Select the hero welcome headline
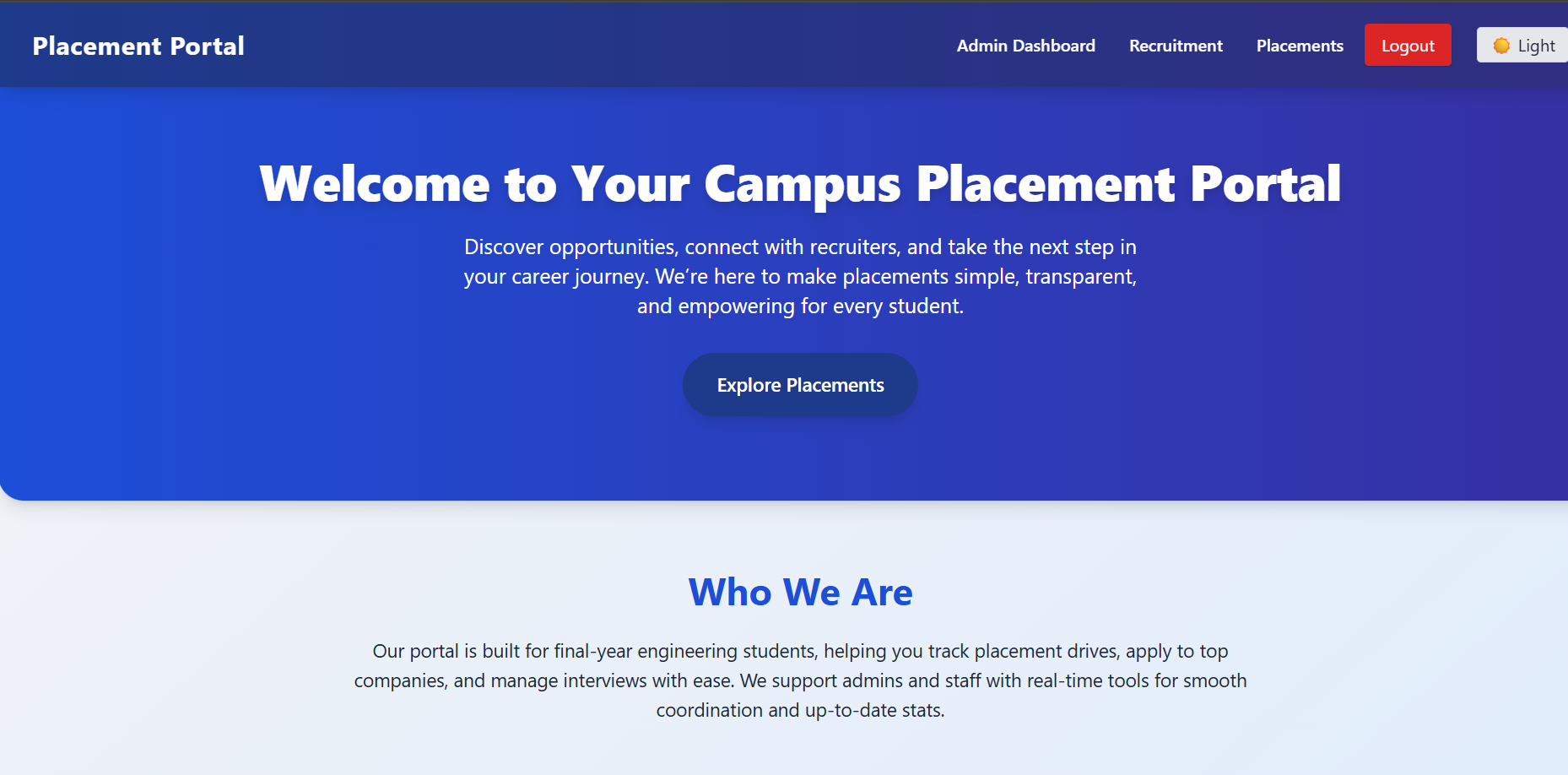This screenshot has width=1568, height=775. (801, 183)
